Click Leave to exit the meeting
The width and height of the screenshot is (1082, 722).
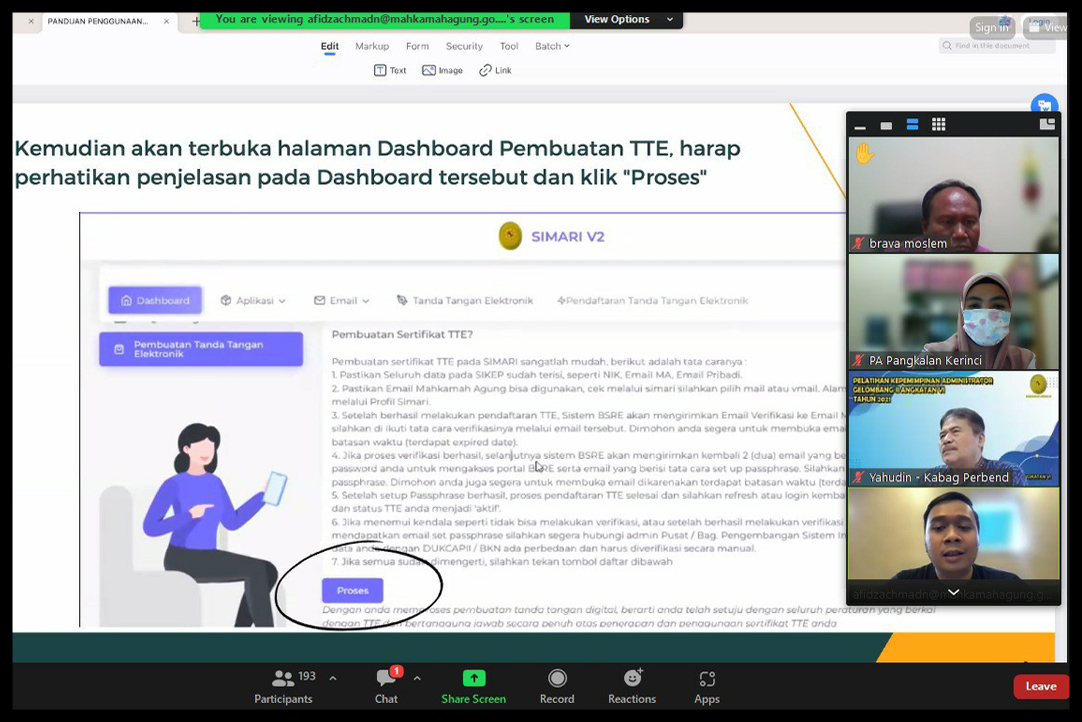[1040, 686]
